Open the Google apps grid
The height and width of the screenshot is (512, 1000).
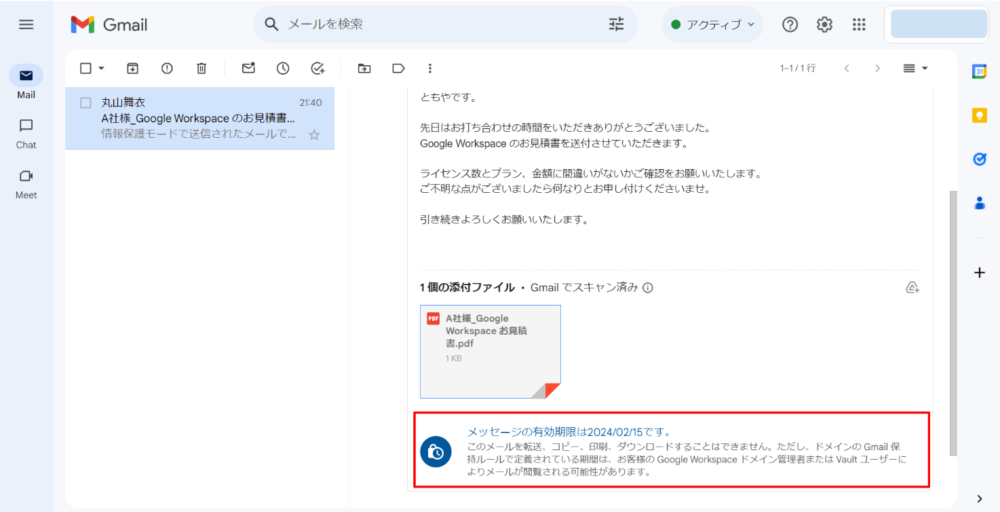859,25
